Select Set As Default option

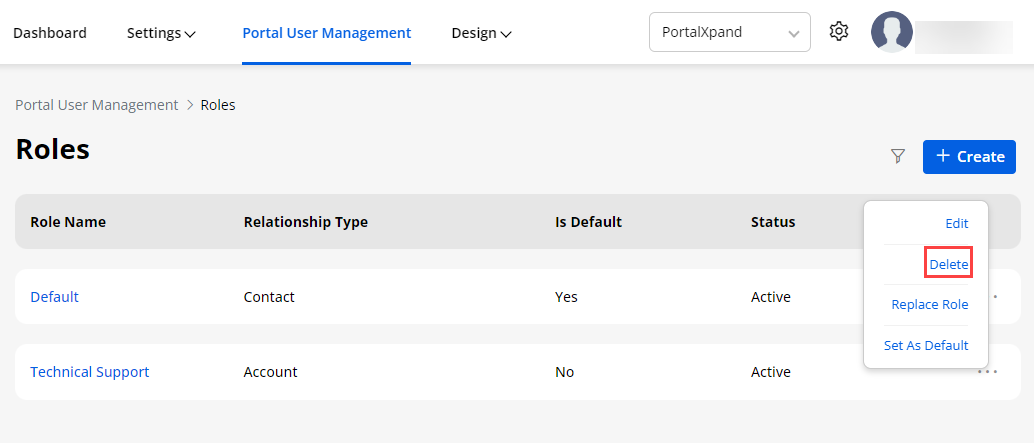click(x=926, y=345)
